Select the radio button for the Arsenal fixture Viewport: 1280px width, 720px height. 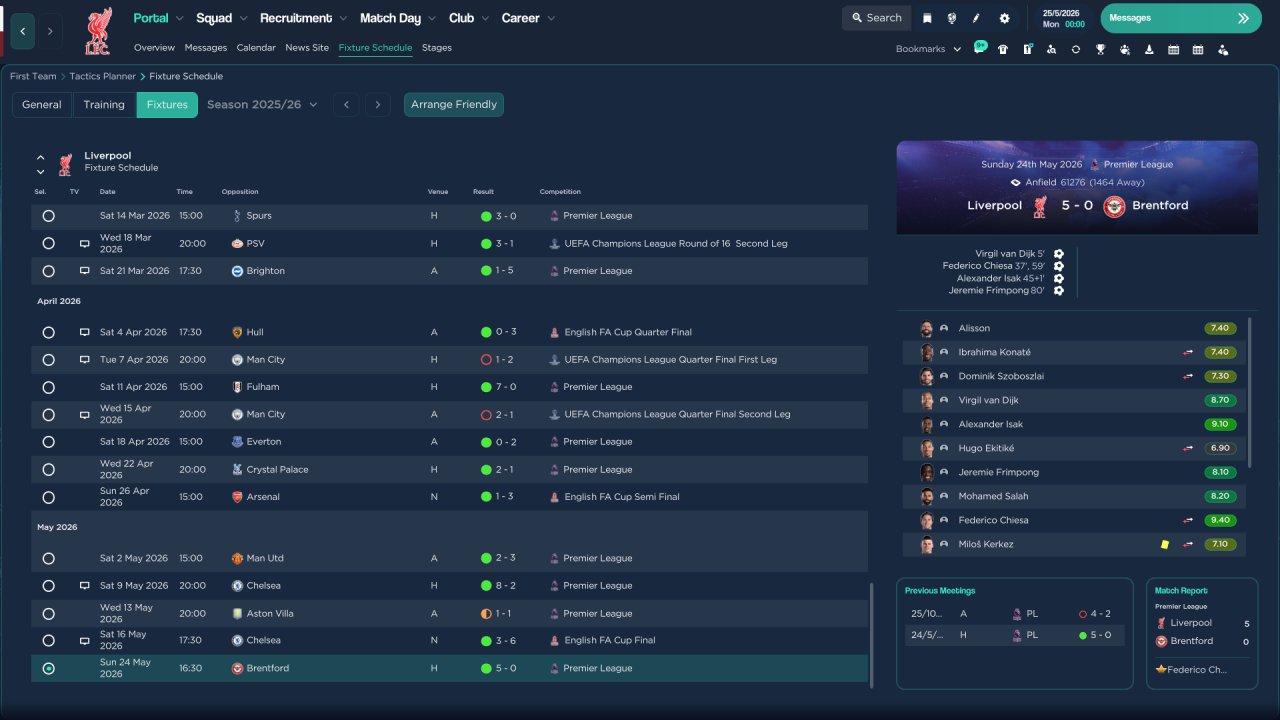(x=48, y=497)
